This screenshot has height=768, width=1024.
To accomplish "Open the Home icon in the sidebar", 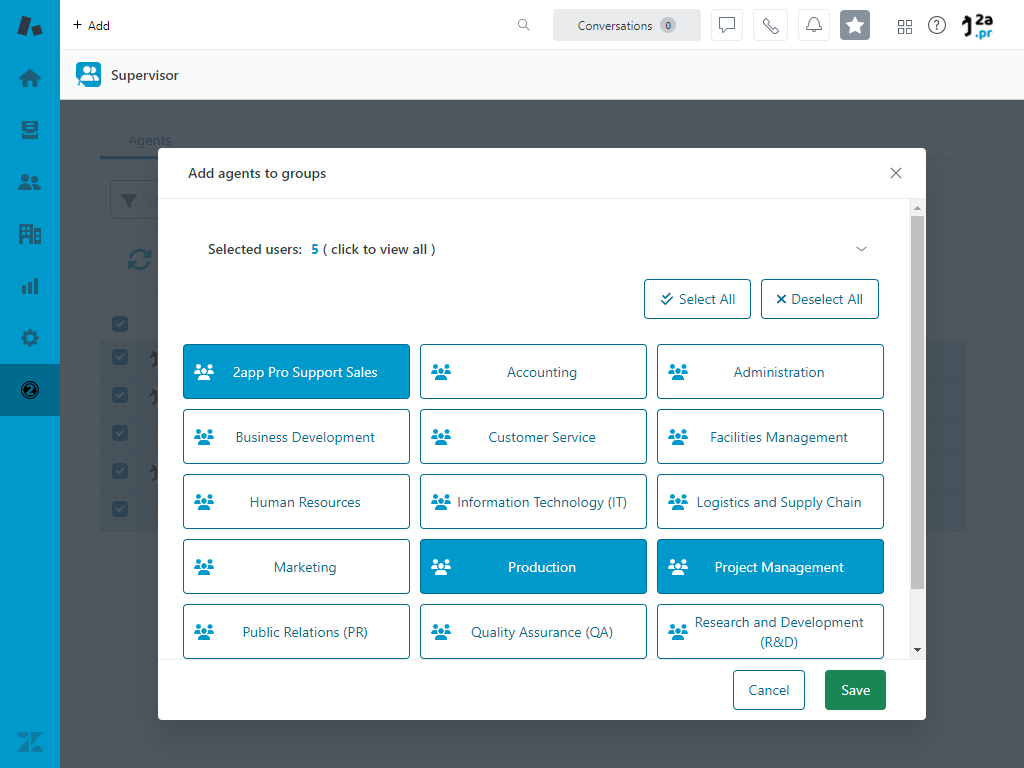I will (x=30, y=77).
